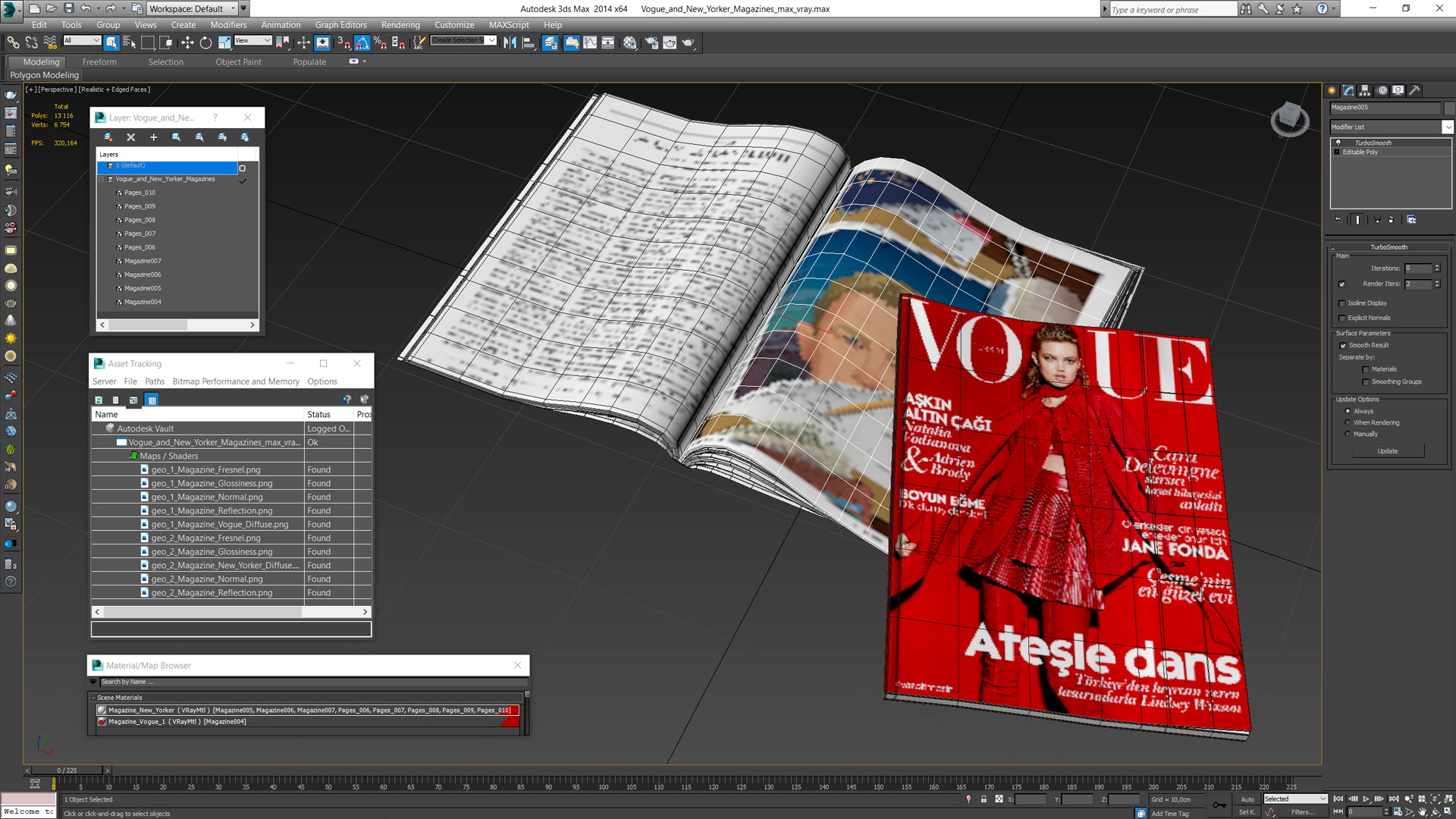
Task: Enable the Render Iters checkbox
Action: tap(1342, 284)
